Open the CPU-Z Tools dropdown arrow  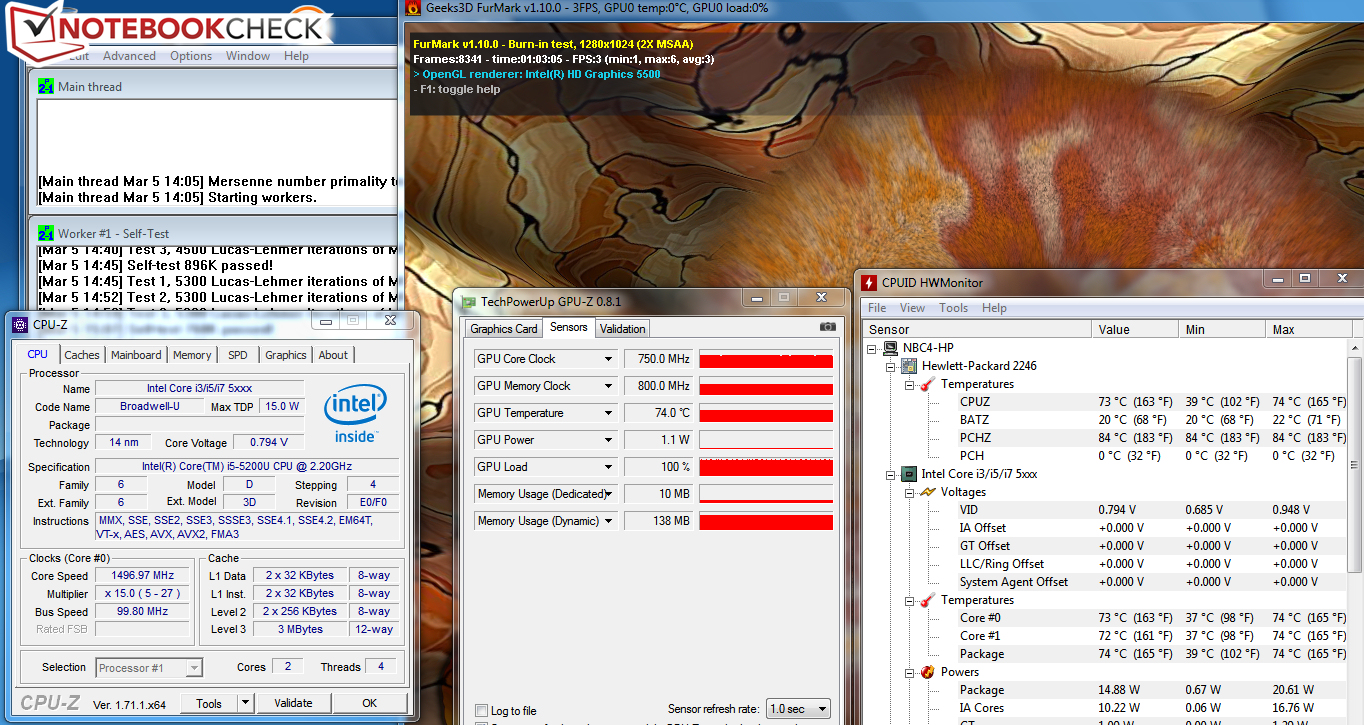pyautogui.click(x=245, y=703)
